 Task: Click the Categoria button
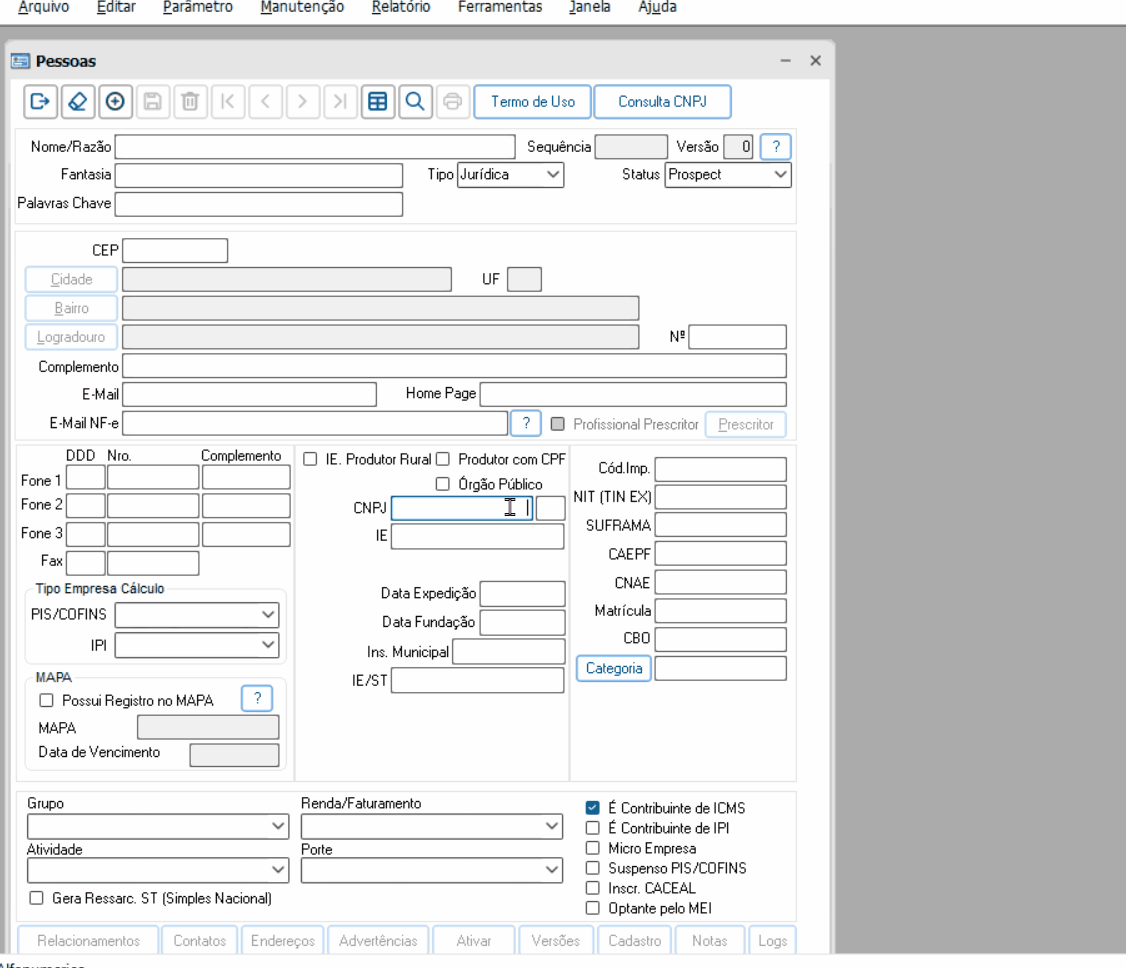pyautogui.click(x=614, y=668)
